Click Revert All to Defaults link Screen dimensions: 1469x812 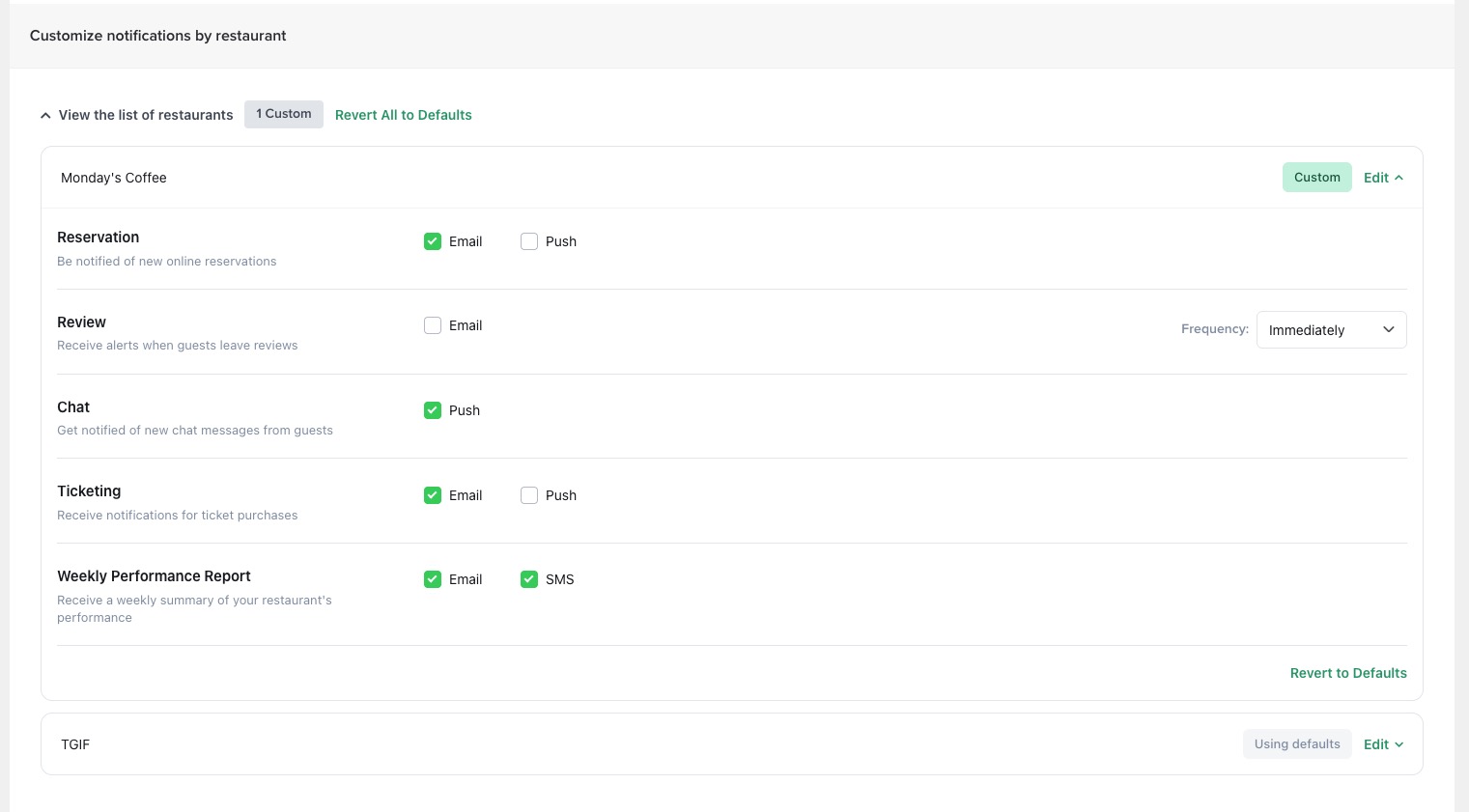403,115
